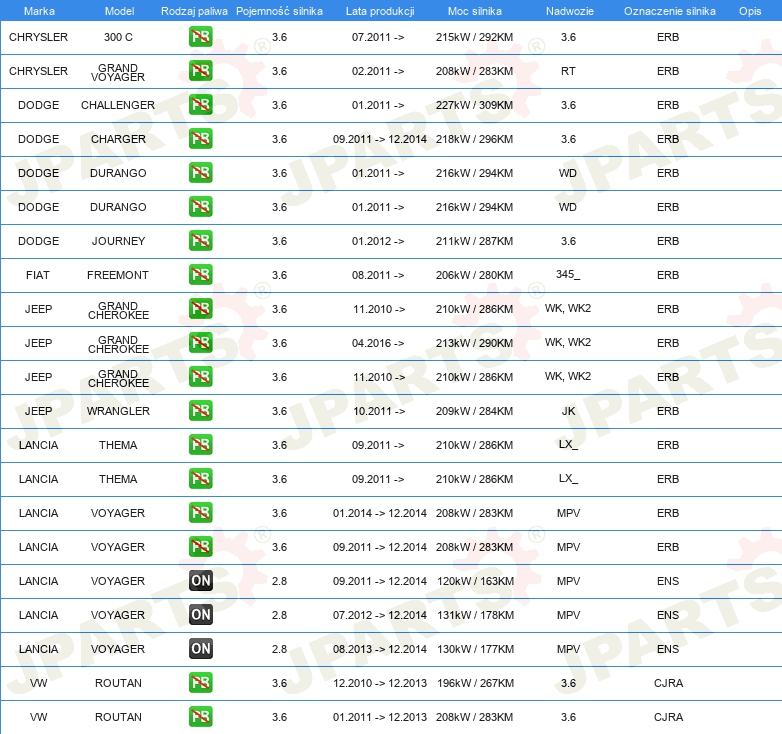
Task: Click the ON icon in 131kW Voyager row
Action: (x=200, y=615)
